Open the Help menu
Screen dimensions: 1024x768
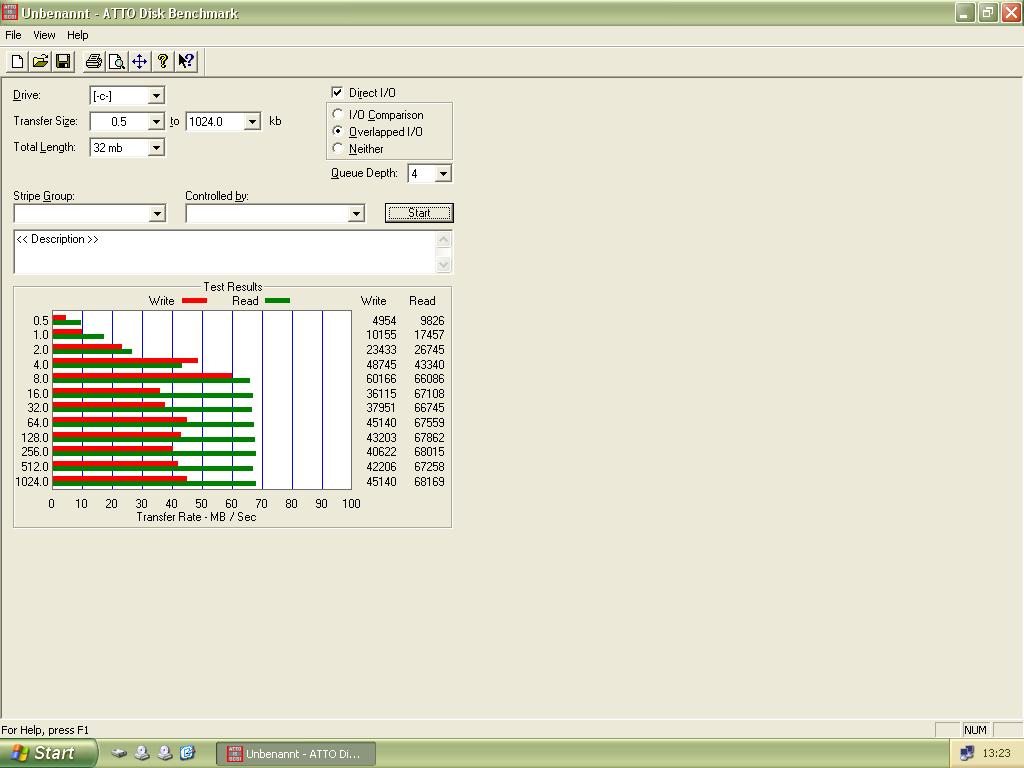78,35
